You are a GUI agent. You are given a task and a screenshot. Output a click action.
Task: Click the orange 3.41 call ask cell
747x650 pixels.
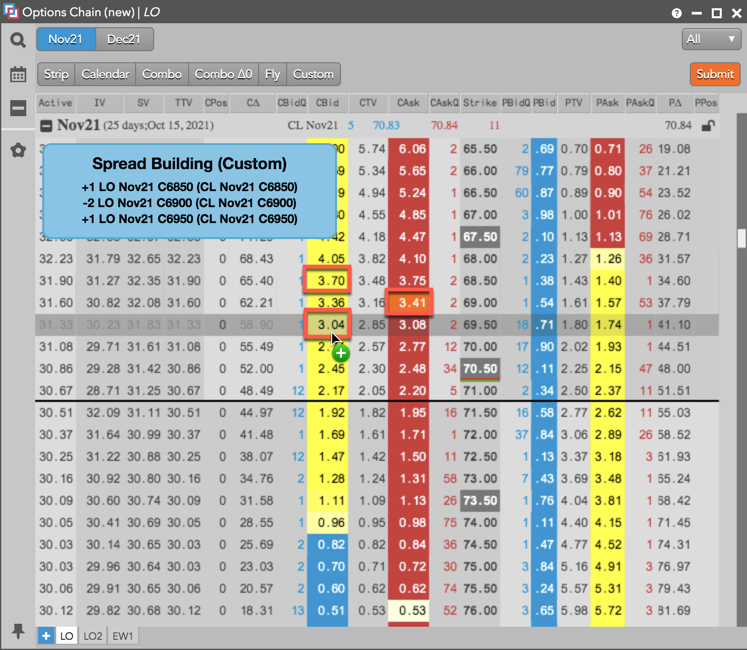click(x=407, y=303)
